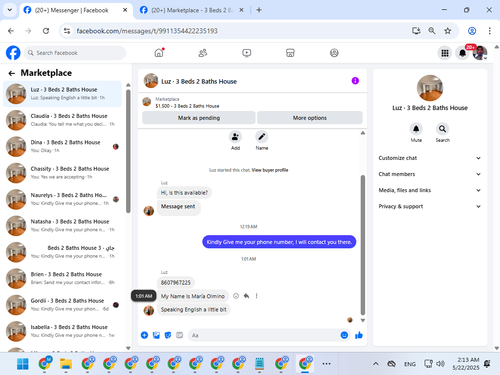Choose a sticker icon in composer
Image resolution: width=500 pixels, height=375 pixels.
pos(168,335)
